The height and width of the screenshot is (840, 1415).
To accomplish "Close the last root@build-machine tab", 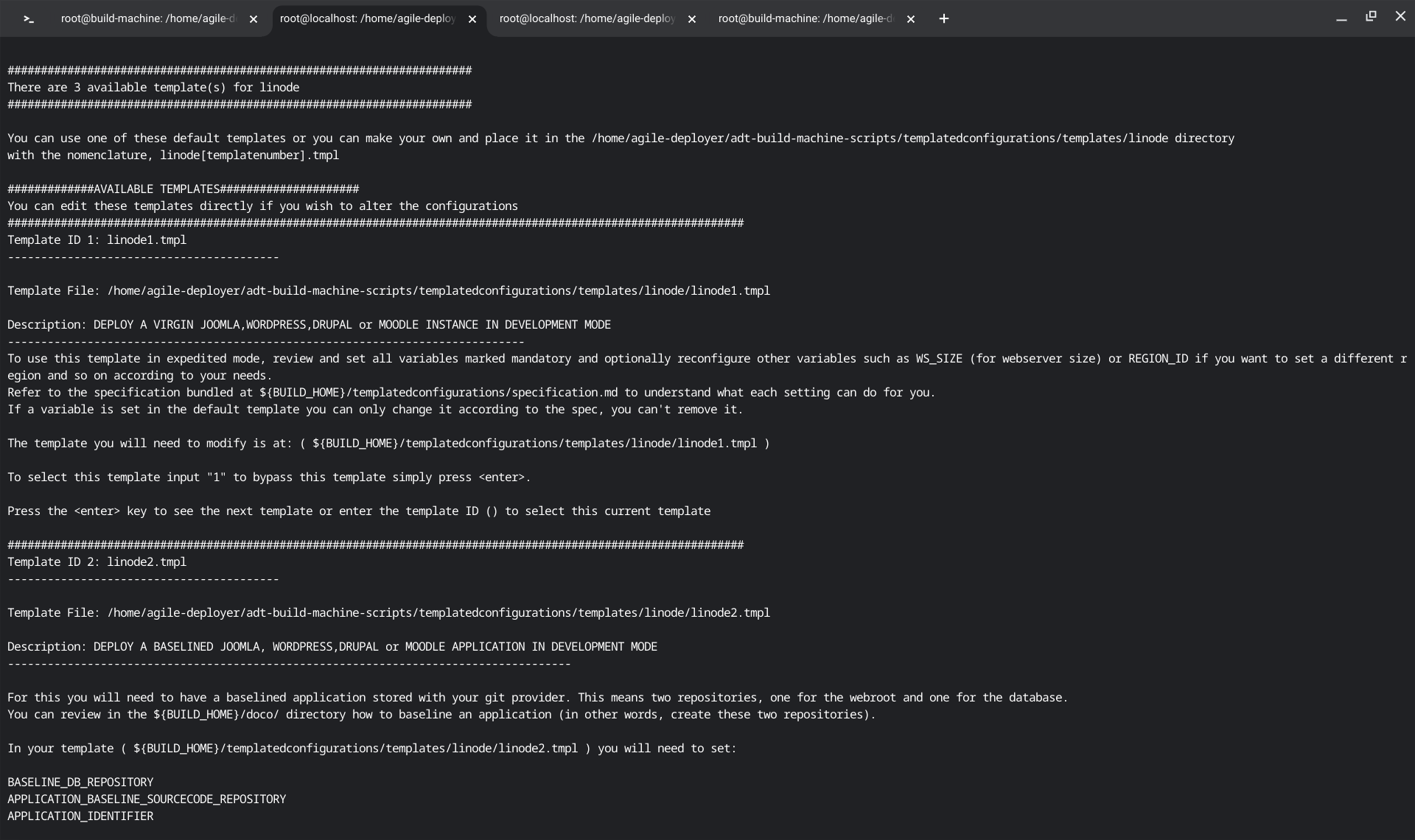I will 911,20.
